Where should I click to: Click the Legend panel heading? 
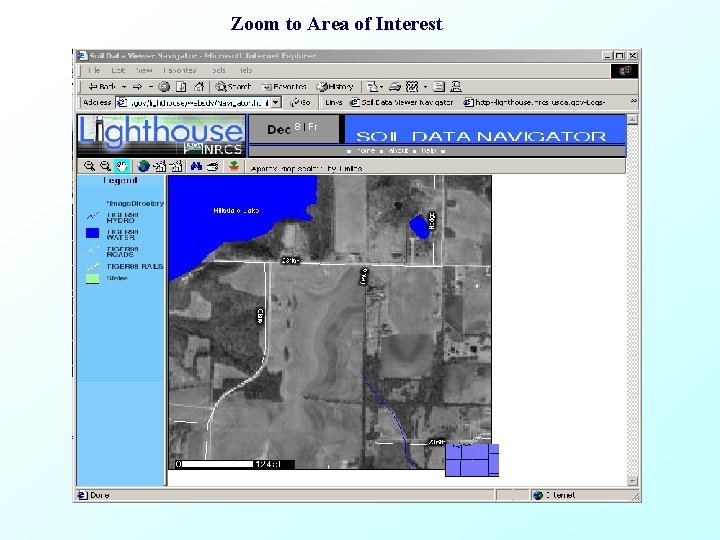click(x=120, y=180)
